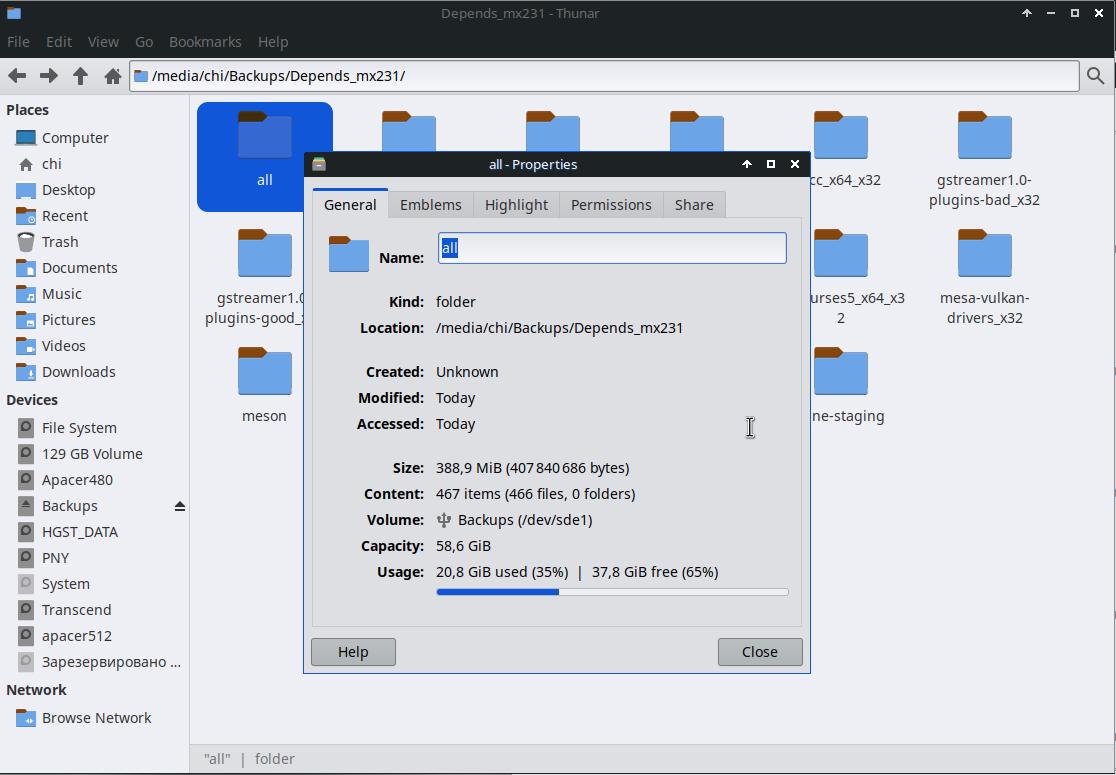Open Browse Network in sidebar
Image resolution: width=1116 pixels, height=775 pixels.
pyautogui.click(x=95, y=718)
